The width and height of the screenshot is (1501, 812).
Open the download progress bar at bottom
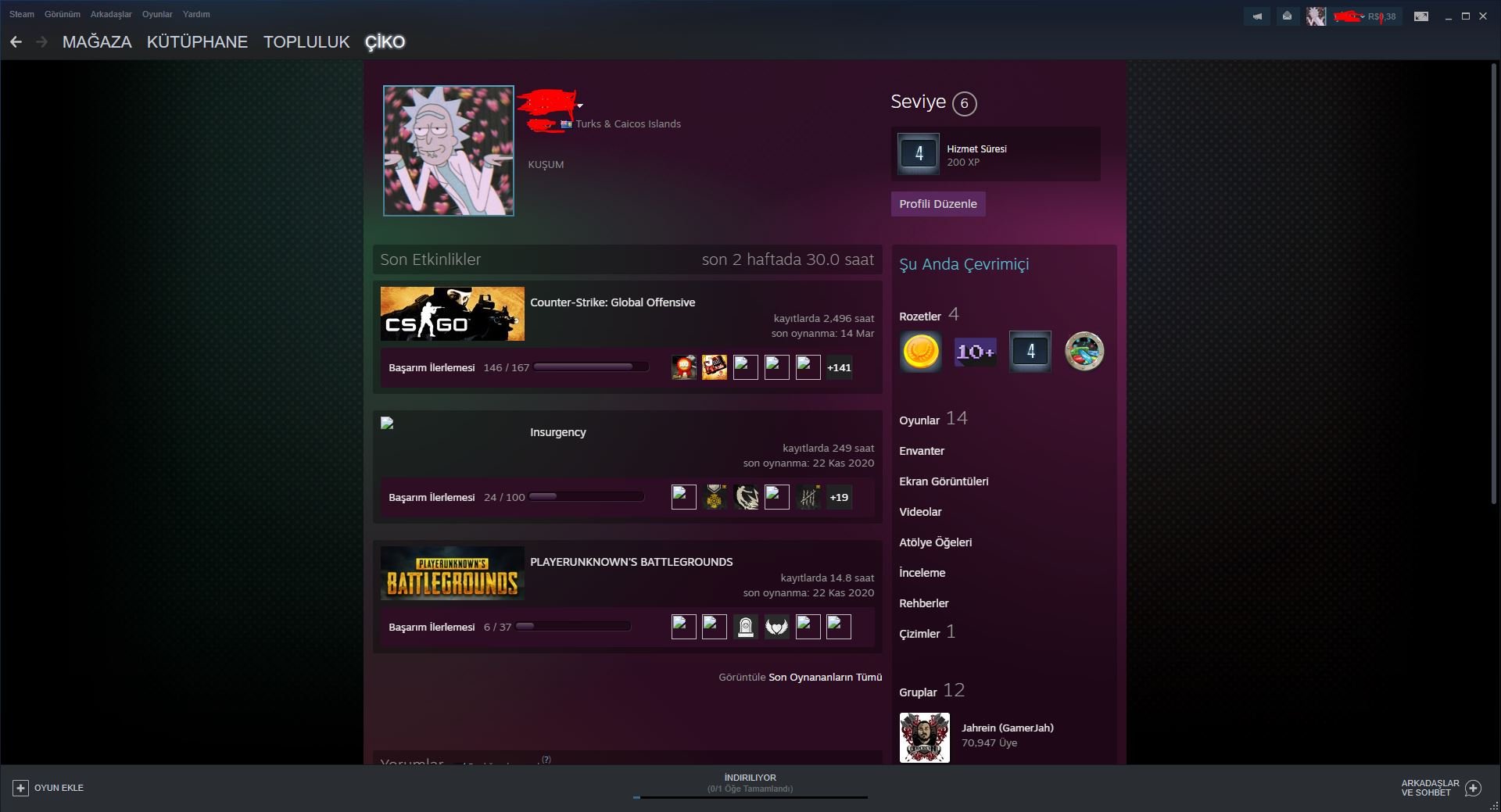coord(750,797)
